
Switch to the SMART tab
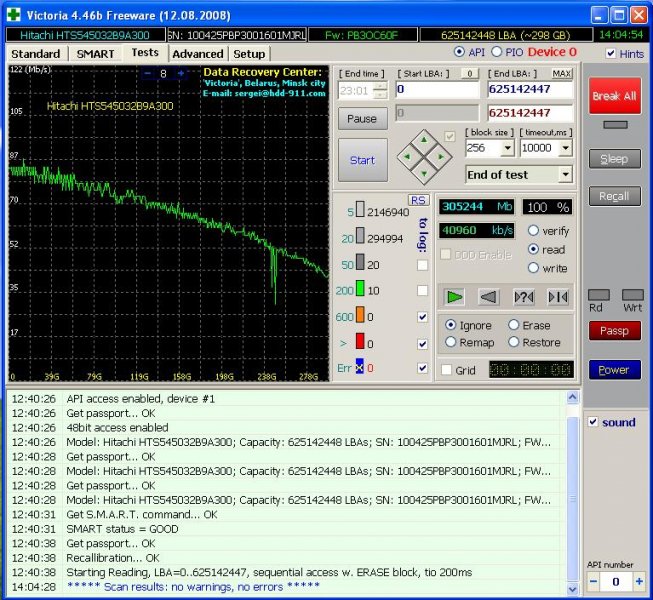(95, 53)
